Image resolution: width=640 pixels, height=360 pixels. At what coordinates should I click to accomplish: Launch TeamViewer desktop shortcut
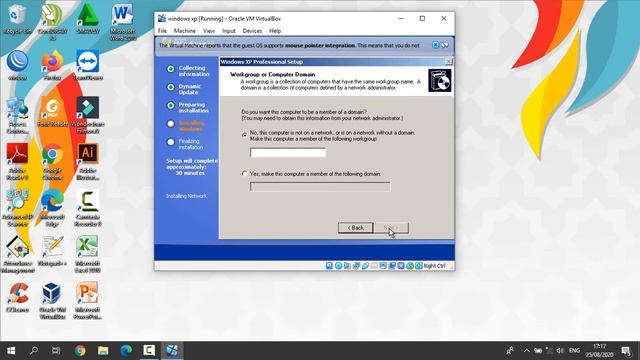click(87, 65)
